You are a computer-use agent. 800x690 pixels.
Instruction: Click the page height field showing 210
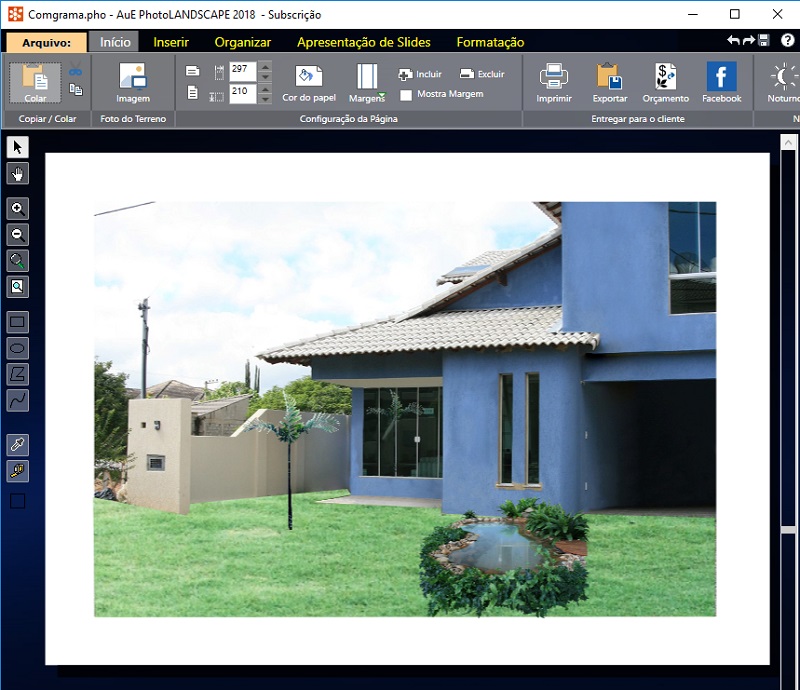click(242, 92)
